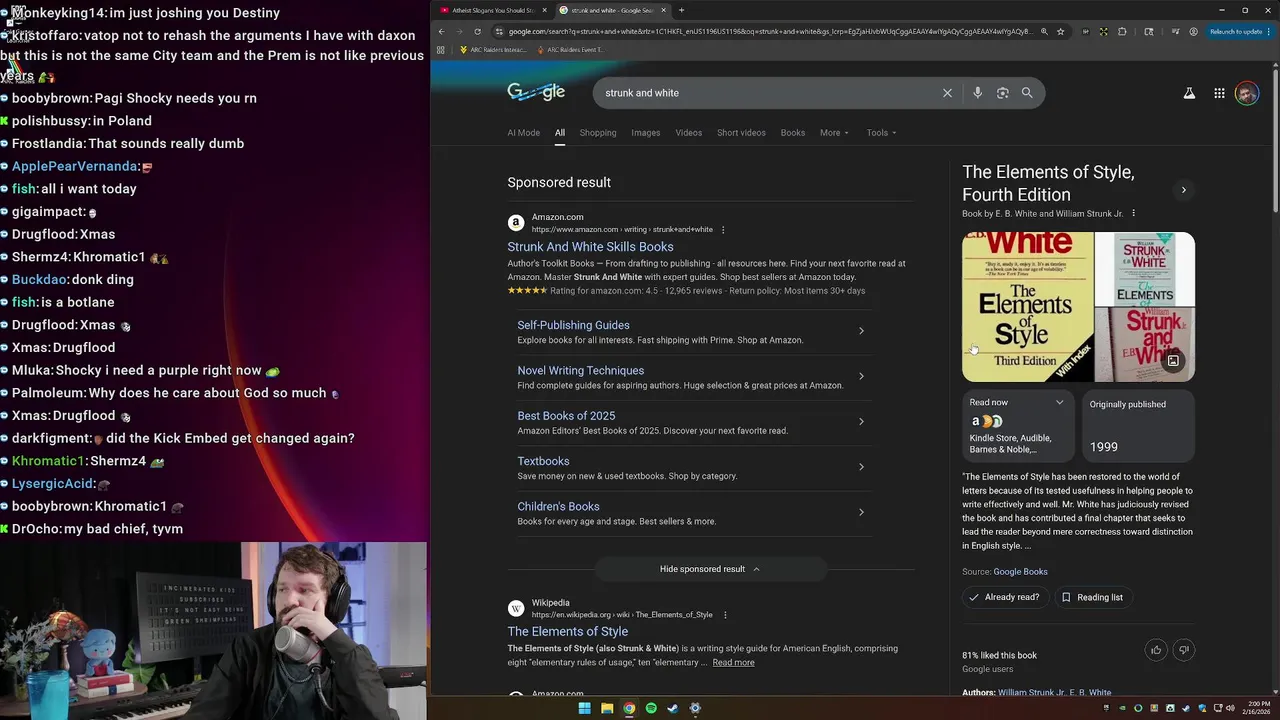Screen dimensions: 1280x720
Task: Open Search Labs flask icon
Action: pos(1189,93)
